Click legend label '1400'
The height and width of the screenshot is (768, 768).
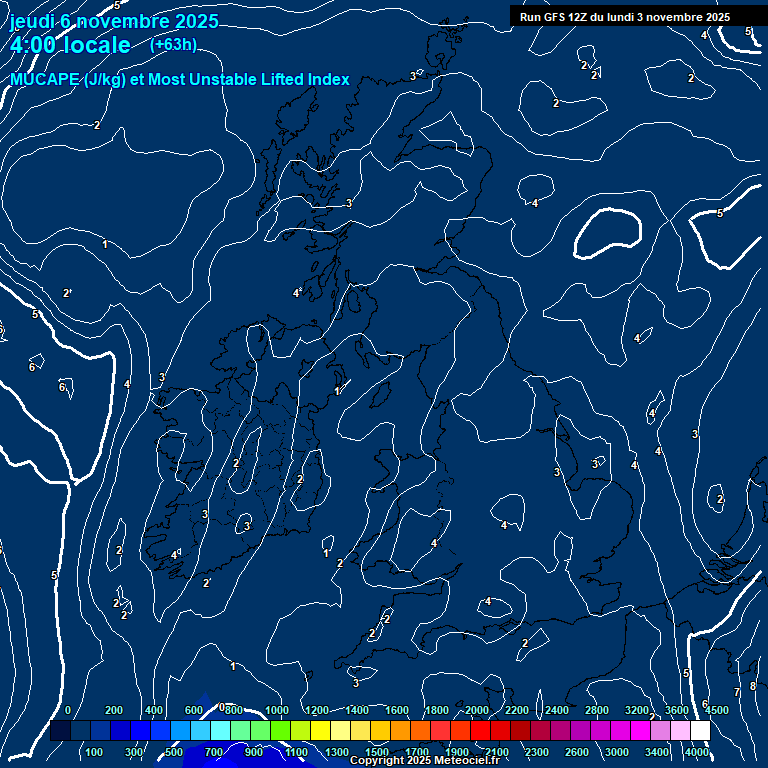click(x=357, y=710)
